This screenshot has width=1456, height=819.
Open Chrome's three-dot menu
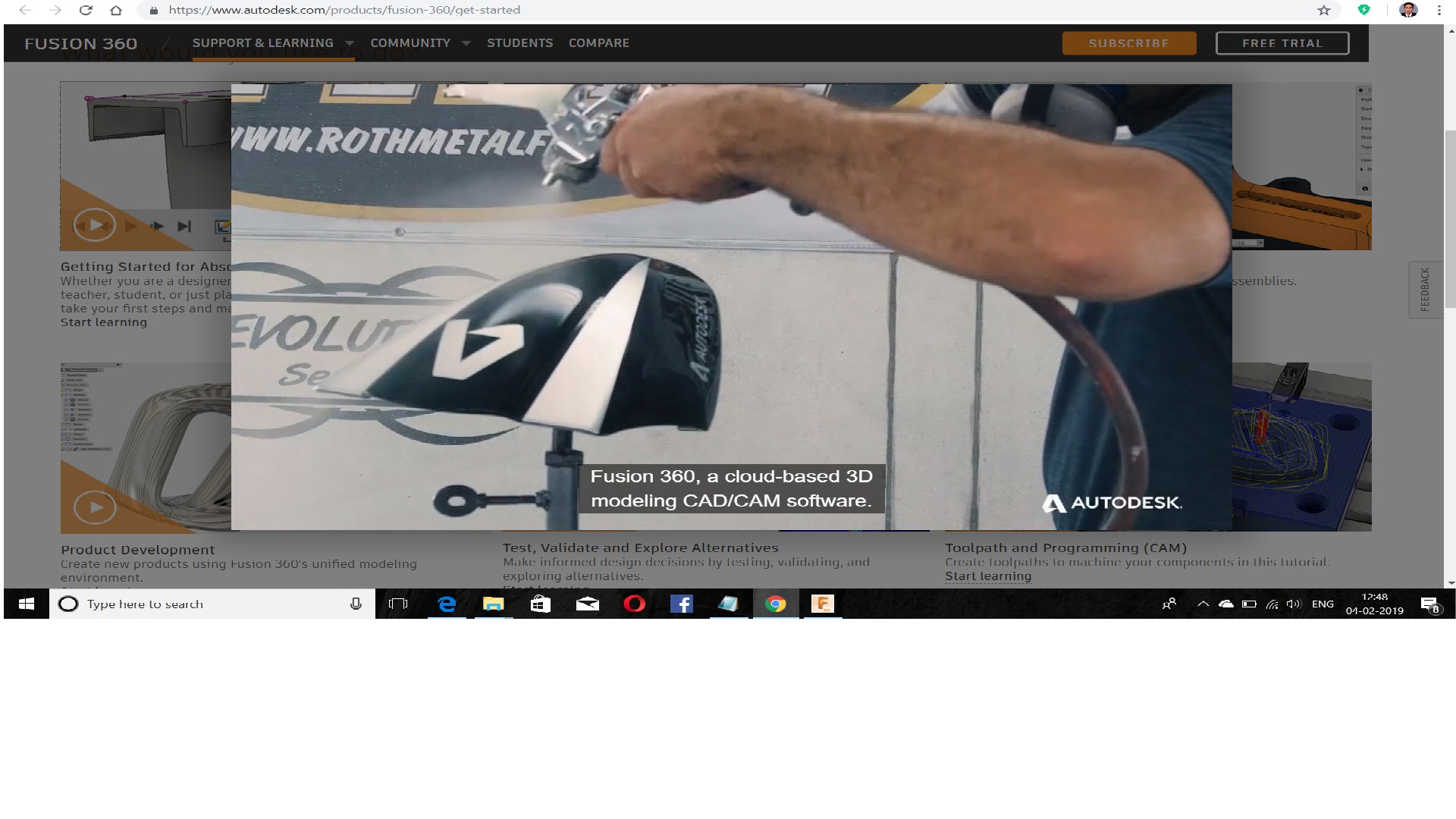pos(1439,10)
